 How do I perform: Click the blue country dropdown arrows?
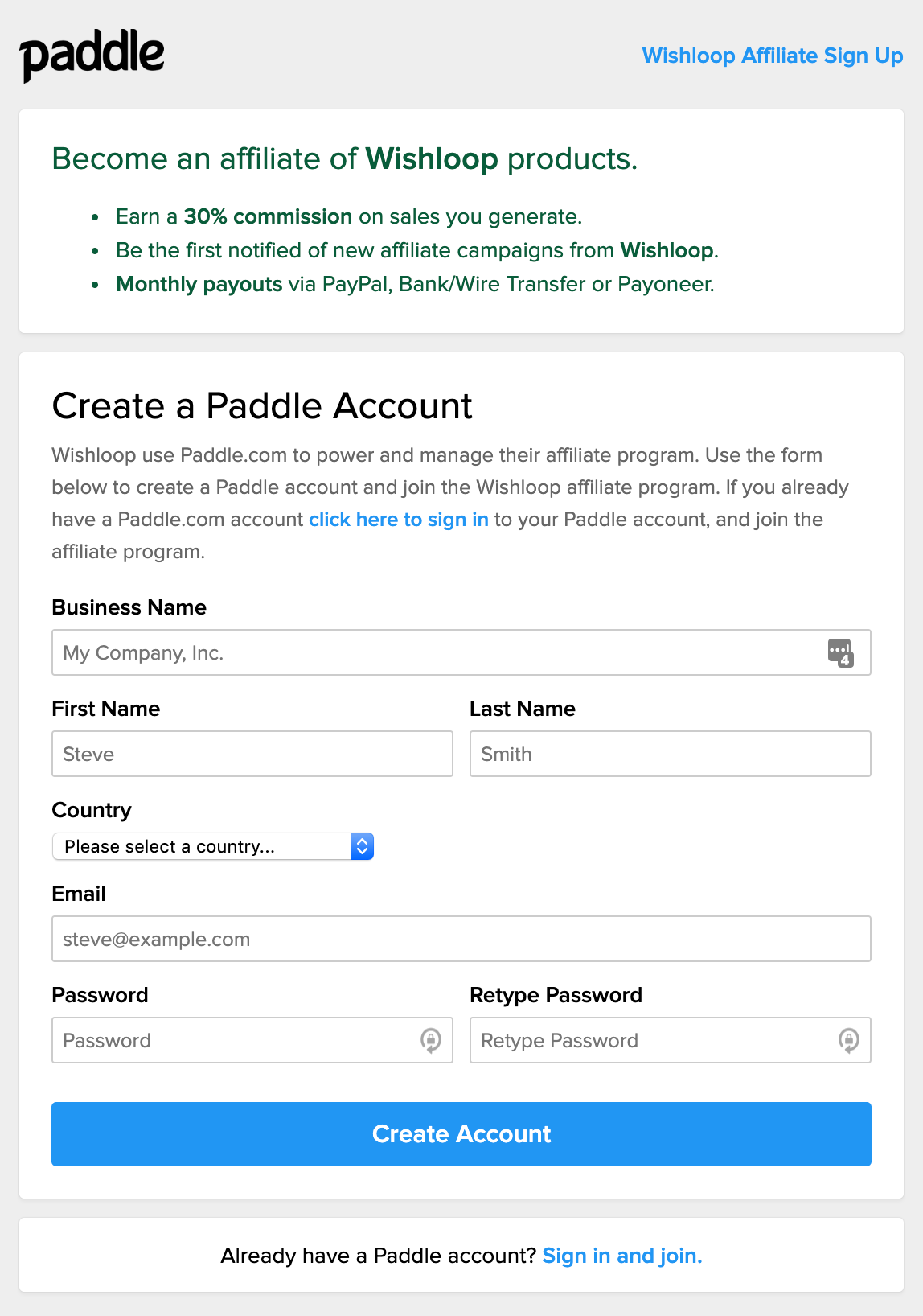tap(362, 846)
